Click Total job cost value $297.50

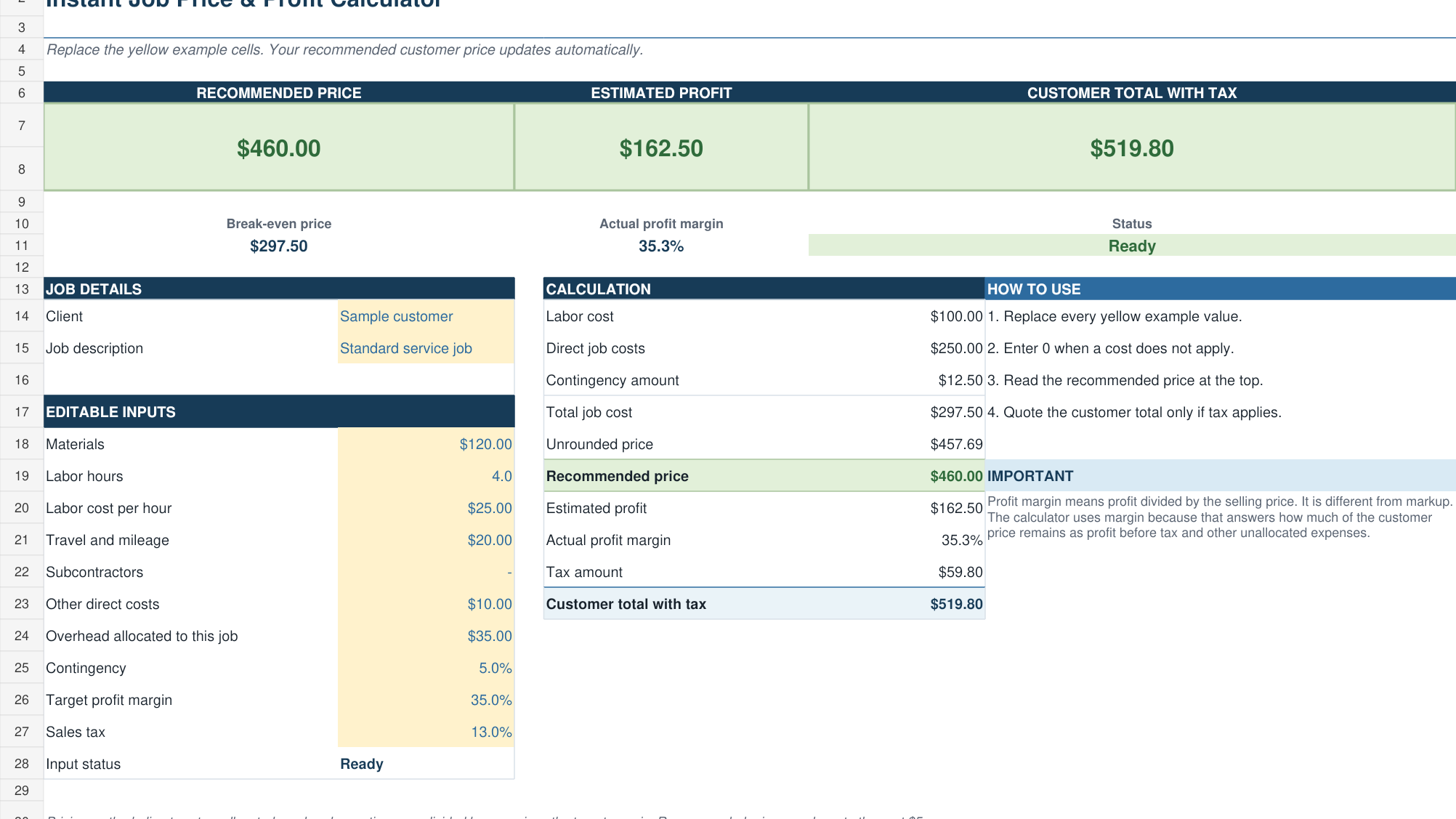pyautogui.click(x=956, y=412)
